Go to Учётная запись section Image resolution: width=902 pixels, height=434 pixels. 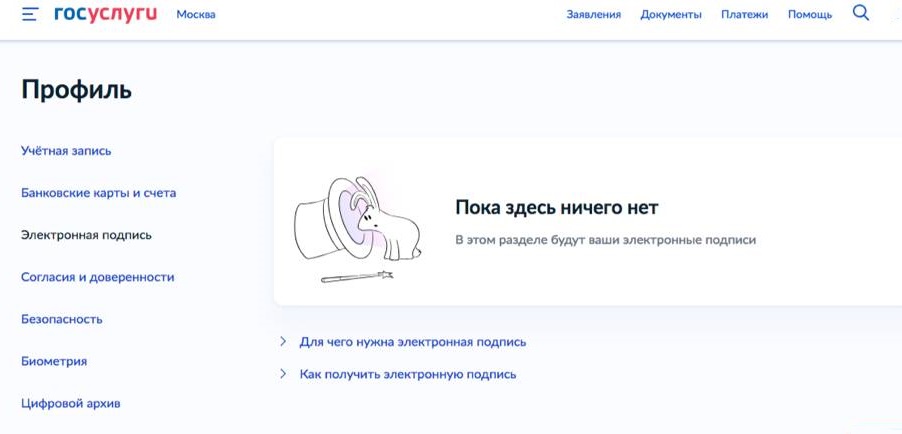[66, 151]
